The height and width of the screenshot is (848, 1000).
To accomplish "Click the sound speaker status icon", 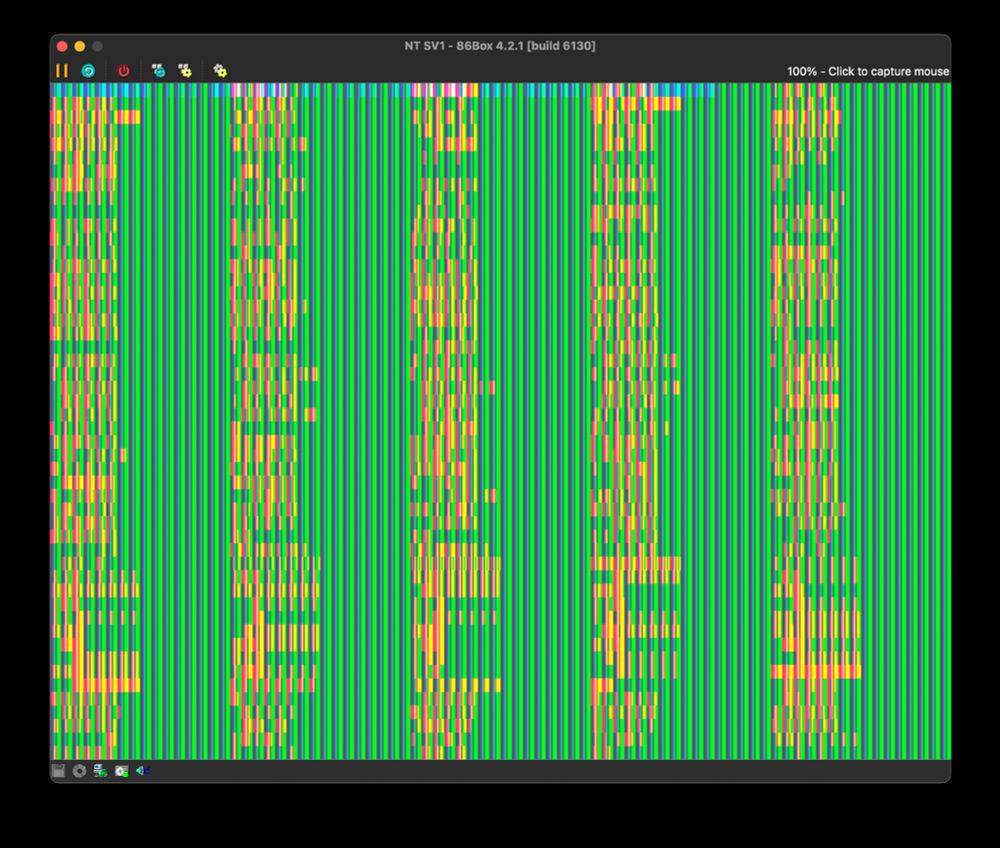I will point(142,771).
